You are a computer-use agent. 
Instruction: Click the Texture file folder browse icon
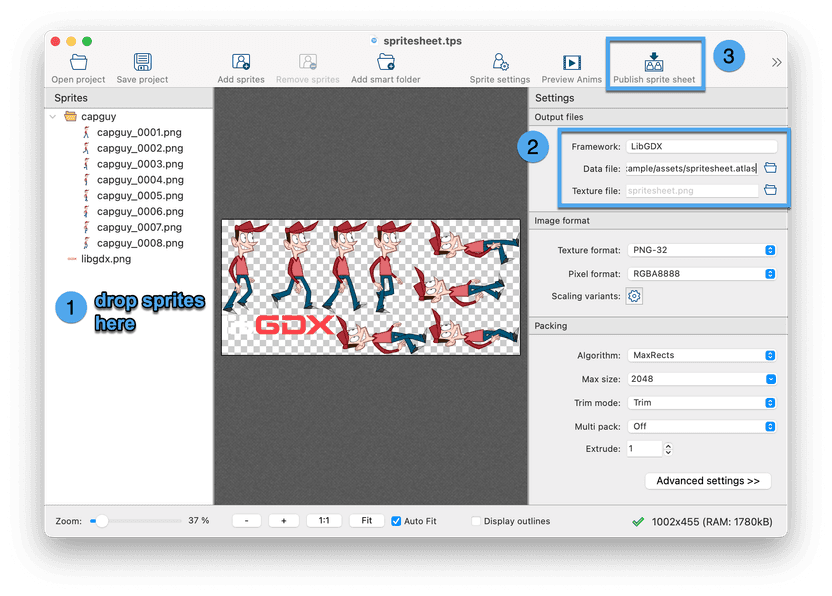click(771, 190)
